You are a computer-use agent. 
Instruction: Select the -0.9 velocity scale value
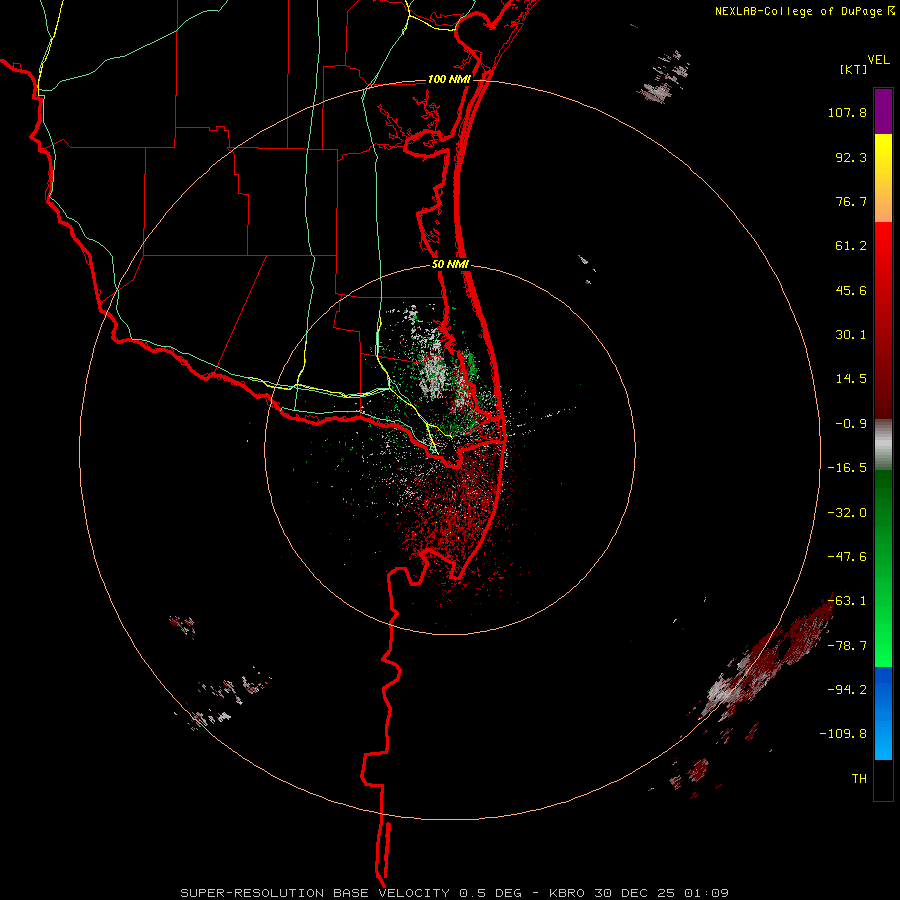click(851, 424)
